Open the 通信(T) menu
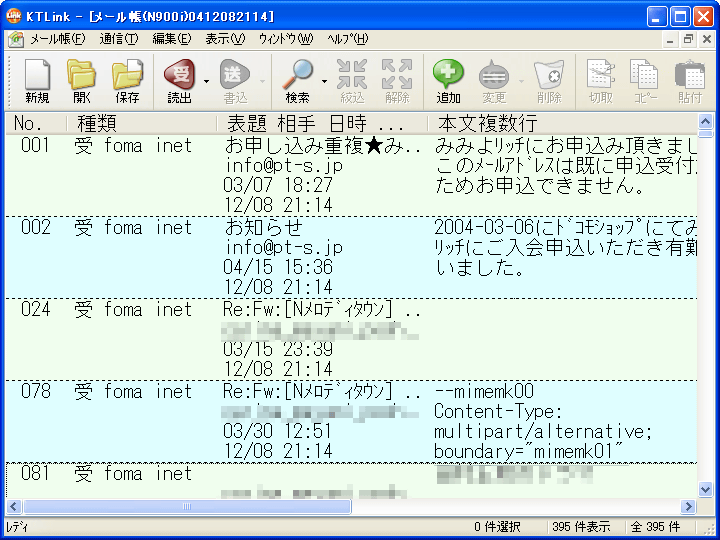Viewport: 720px width, 540px height. [x=119, y=39]
